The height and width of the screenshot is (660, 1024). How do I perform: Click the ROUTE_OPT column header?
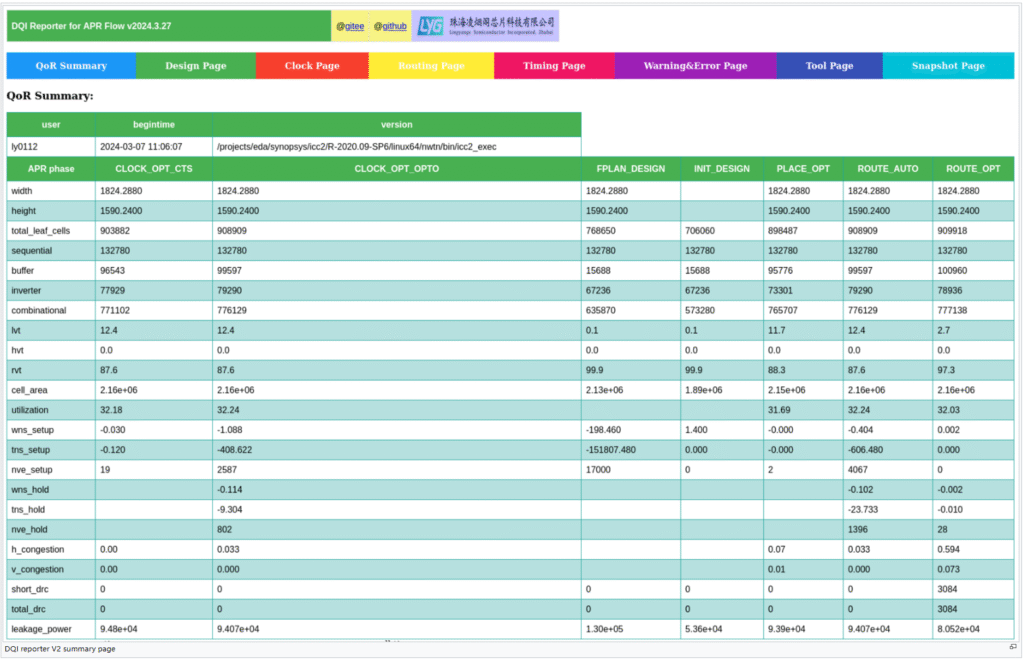pyautogui.click(x=973, y=169)
